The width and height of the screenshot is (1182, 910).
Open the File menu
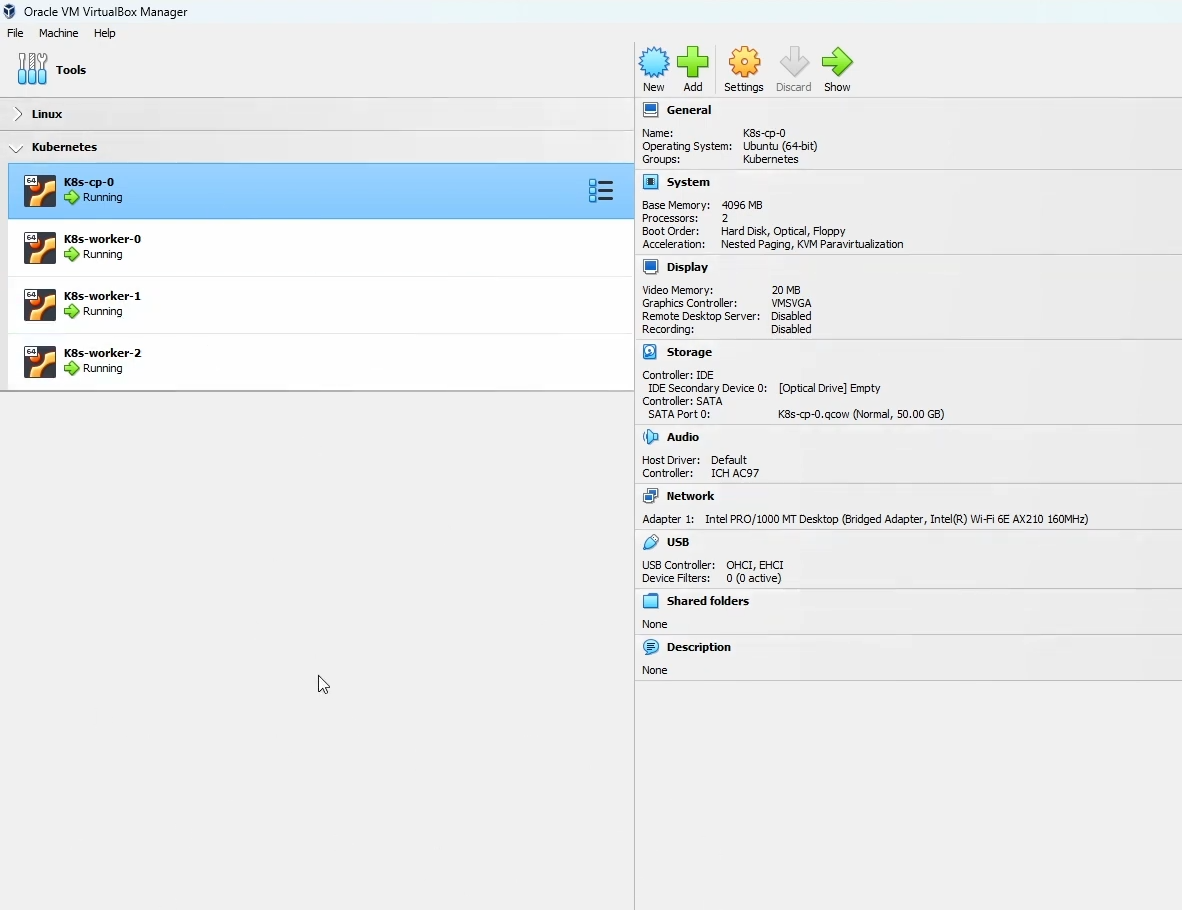[x=15, y=33]
